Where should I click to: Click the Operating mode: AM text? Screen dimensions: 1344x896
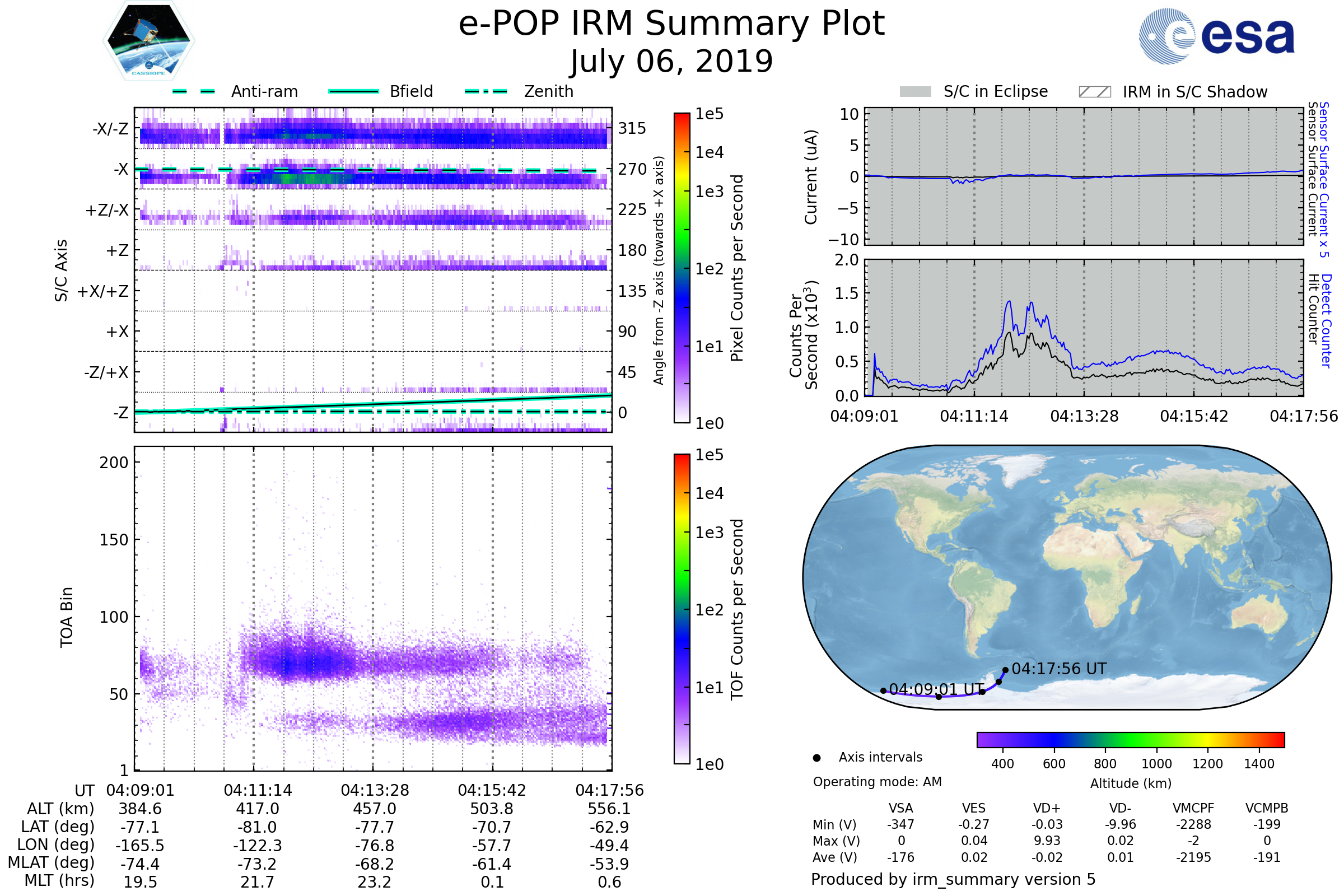coord(877,782)
